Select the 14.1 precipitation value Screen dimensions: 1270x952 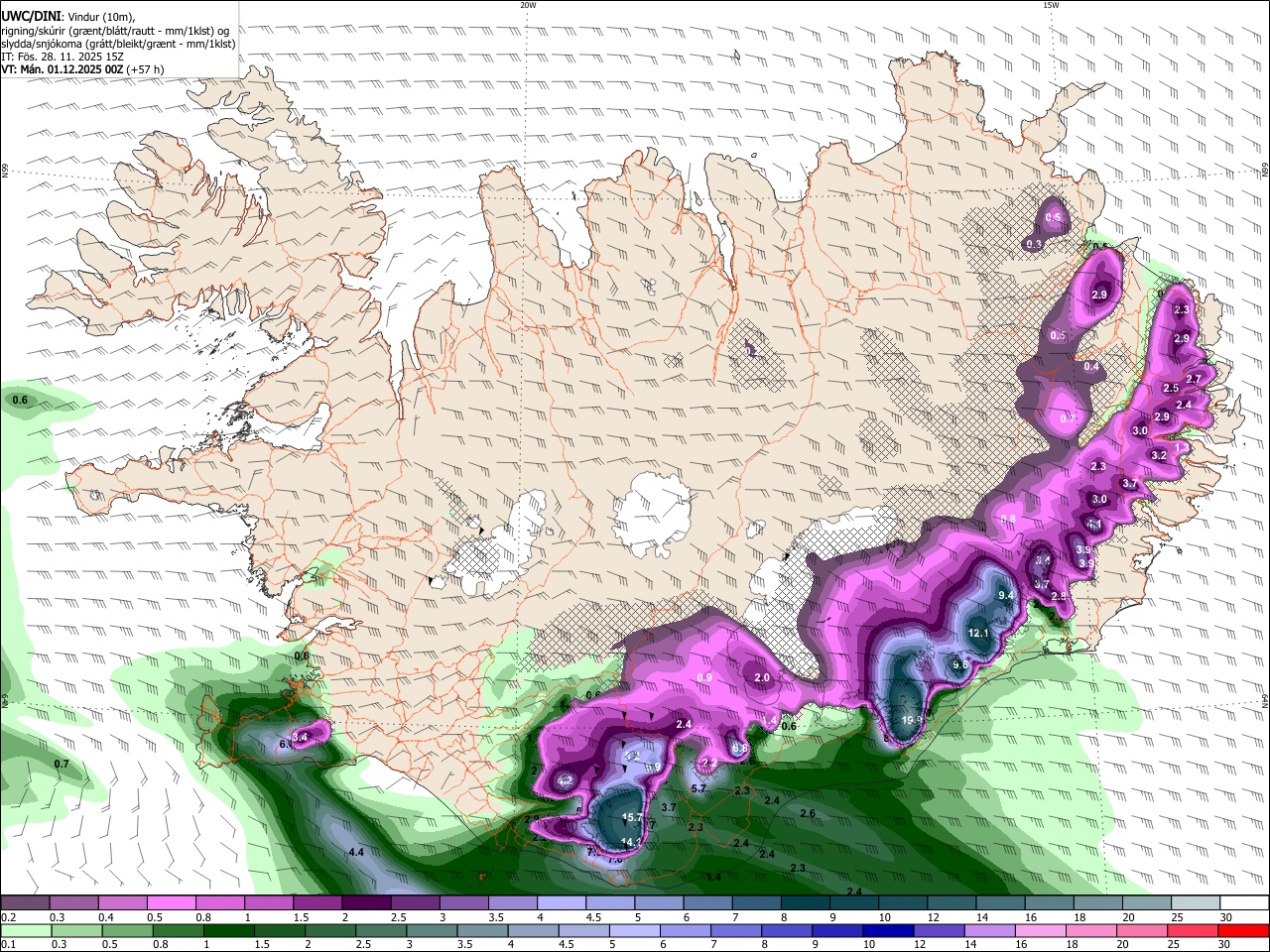tap(631, 843)
